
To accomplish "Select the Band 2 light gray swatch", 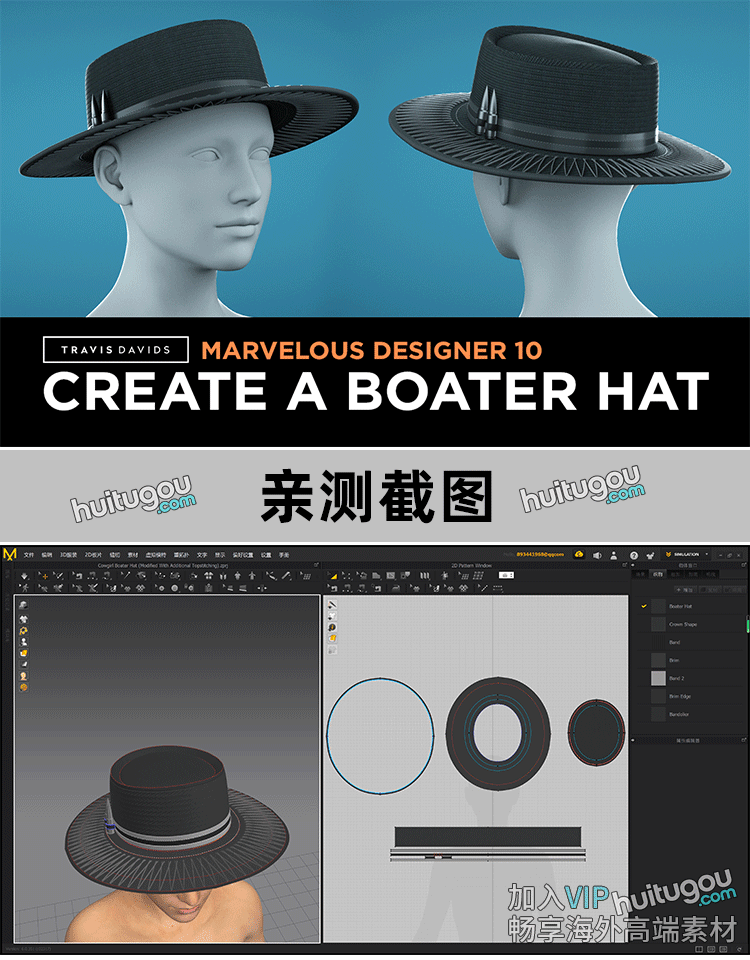I will click(x=658, y=678).
